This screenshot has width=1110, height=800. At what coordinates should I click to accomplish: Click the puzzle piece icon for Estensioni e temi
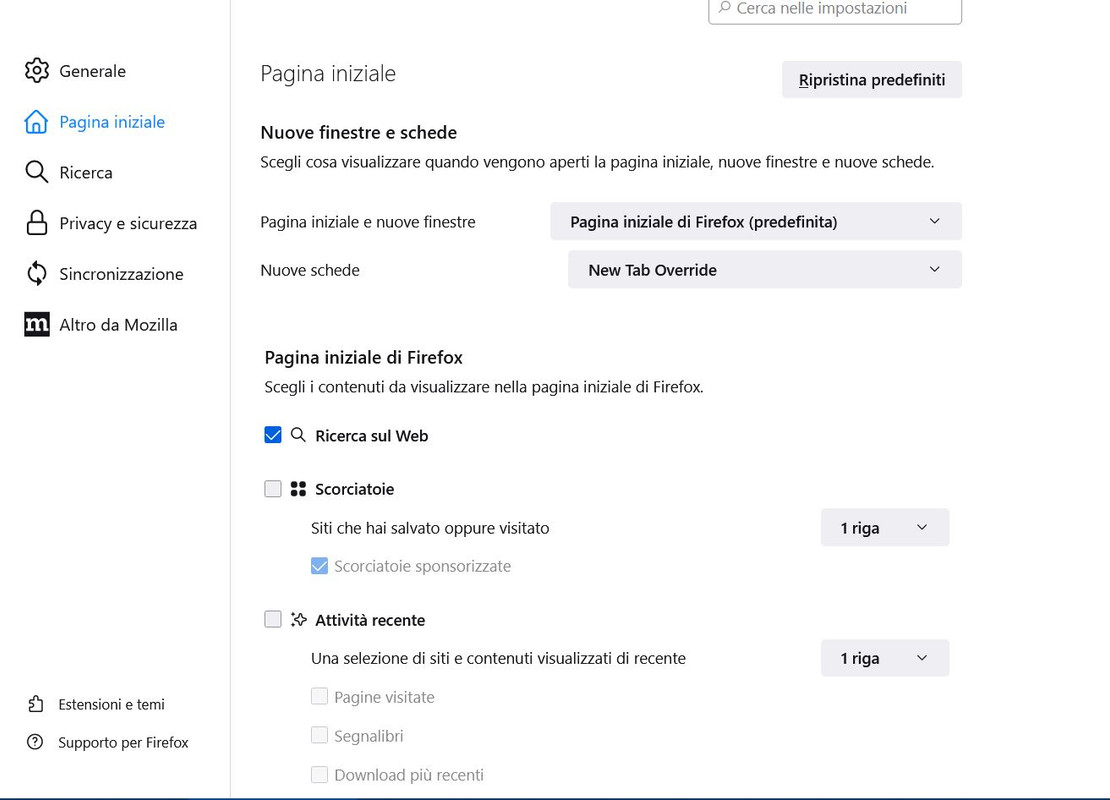click(x=35, y=704)
